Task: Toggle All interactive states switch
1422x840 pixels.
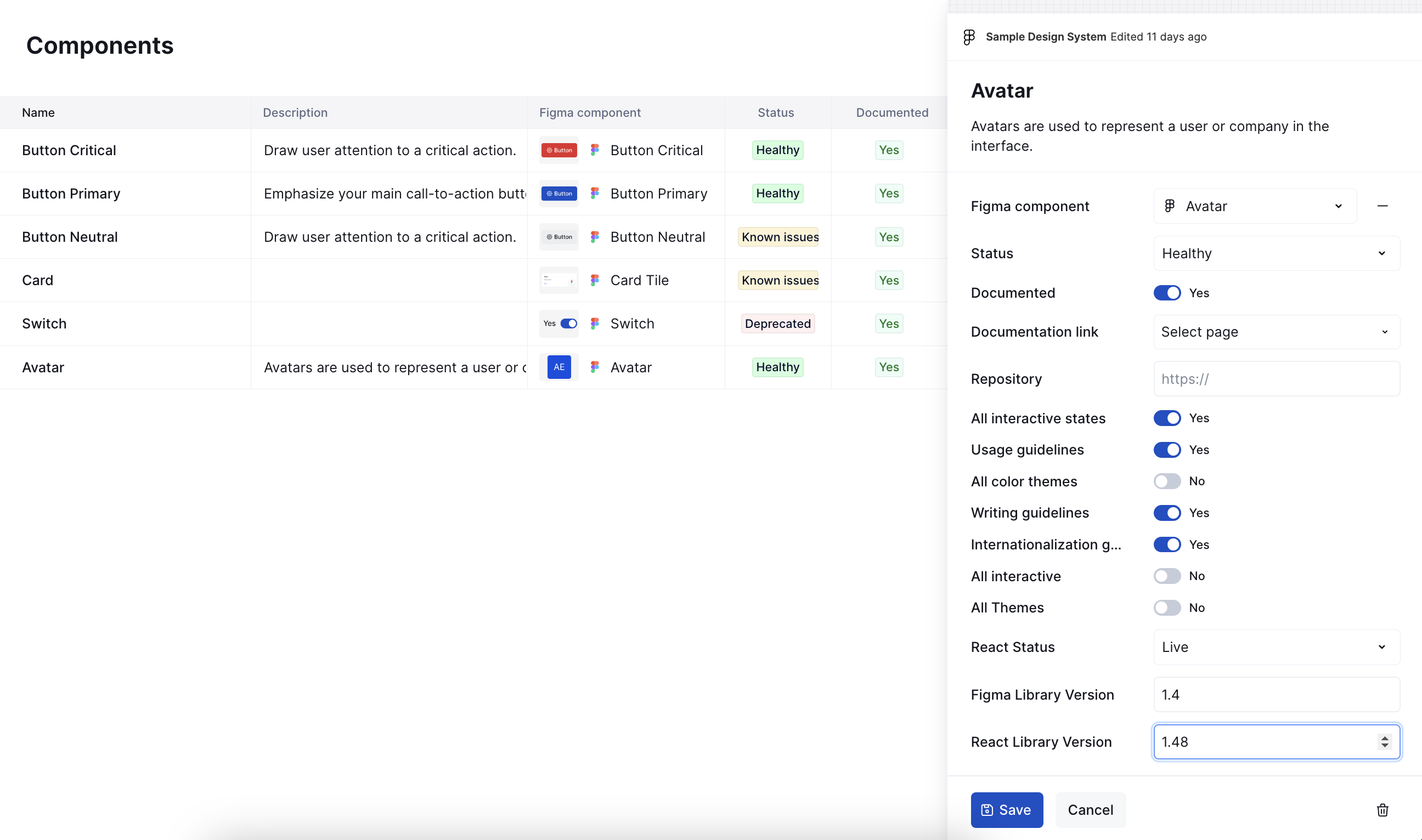Action: 1167,418
